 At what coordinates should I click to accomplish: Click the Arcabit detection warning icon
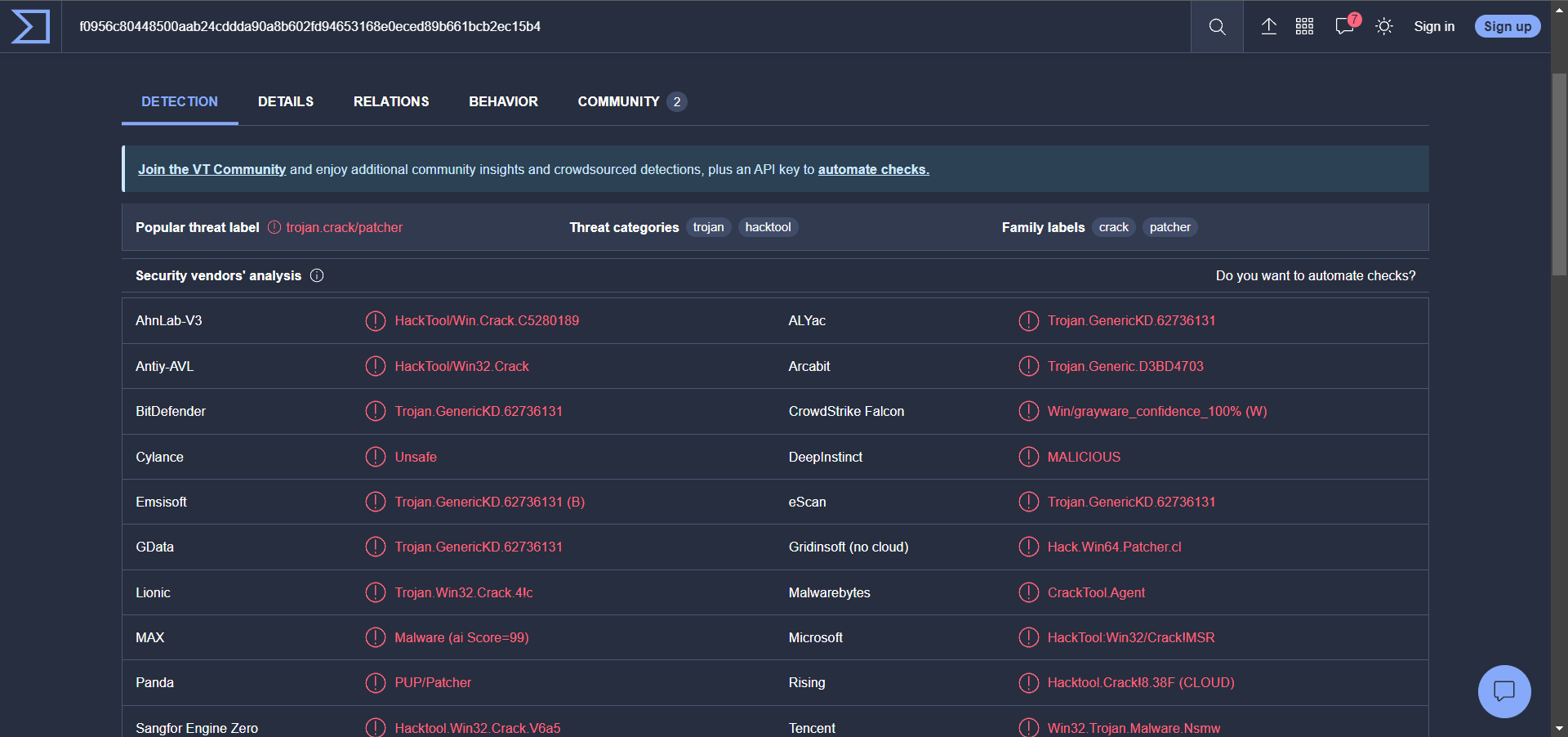[1028, 366]
